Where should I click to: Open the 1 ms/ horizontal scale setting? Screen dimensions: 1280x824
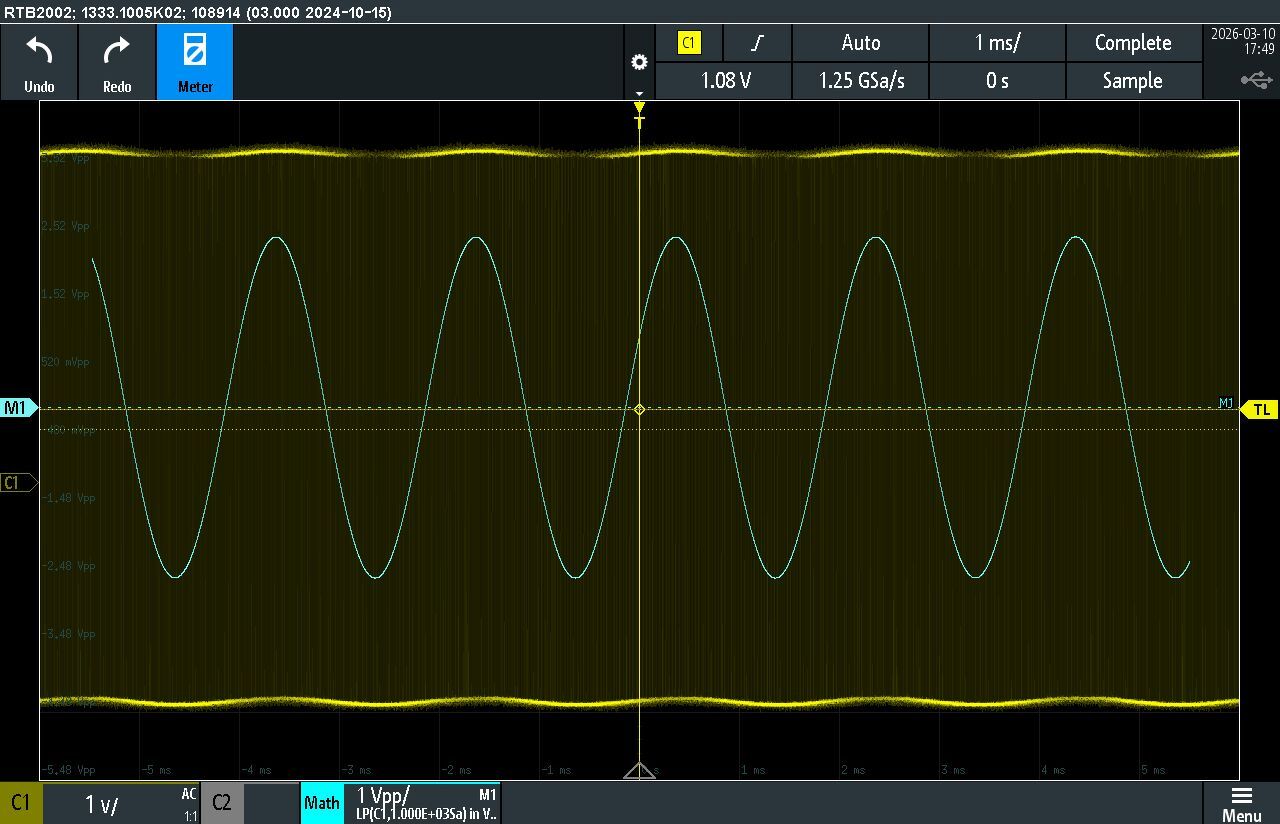(998, 43)
